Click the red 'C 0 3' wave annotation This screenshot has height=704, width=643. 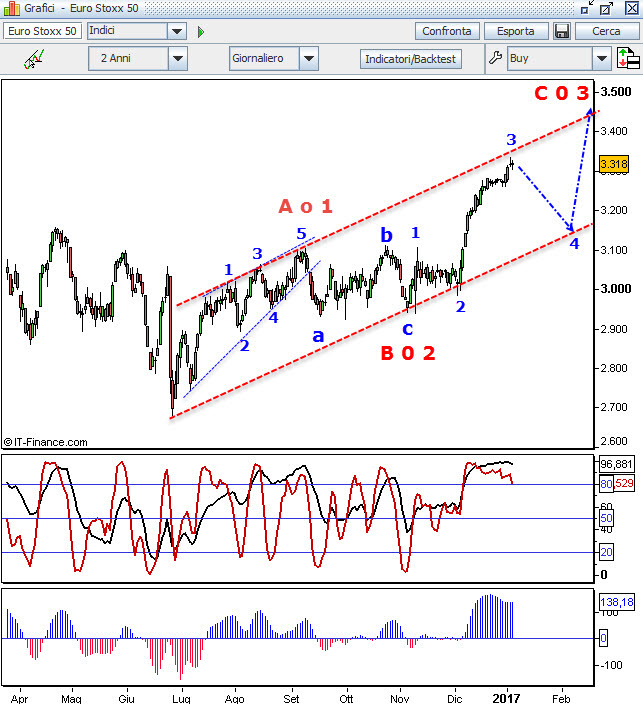562,93
